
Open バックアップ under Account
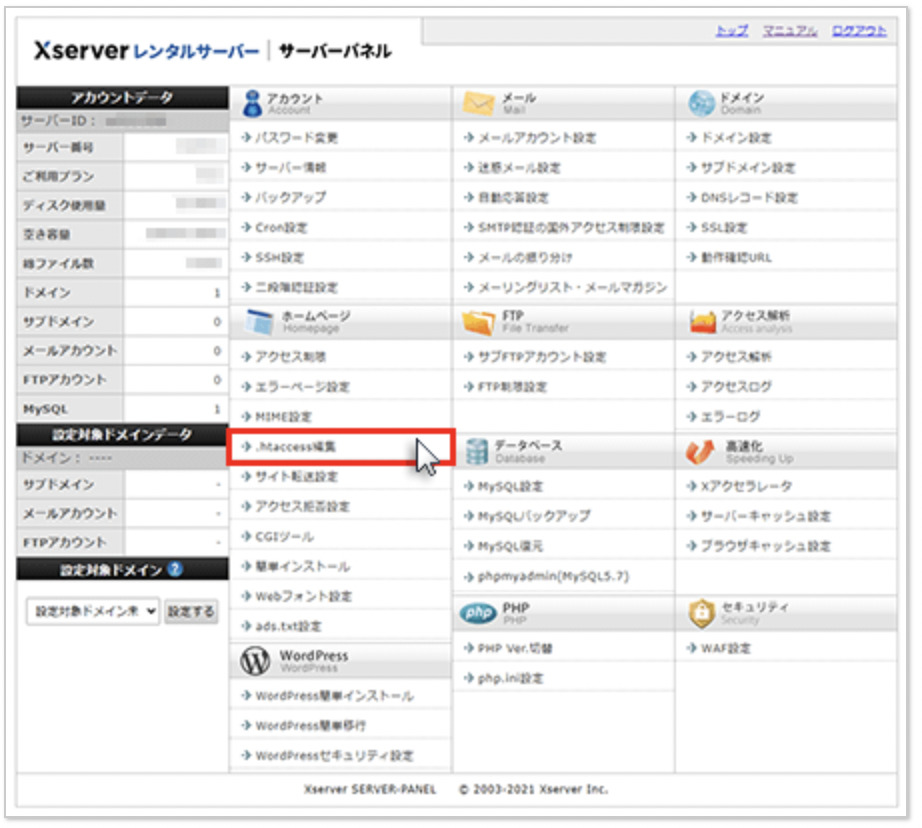pyautogui.click(x=290, y=198)
